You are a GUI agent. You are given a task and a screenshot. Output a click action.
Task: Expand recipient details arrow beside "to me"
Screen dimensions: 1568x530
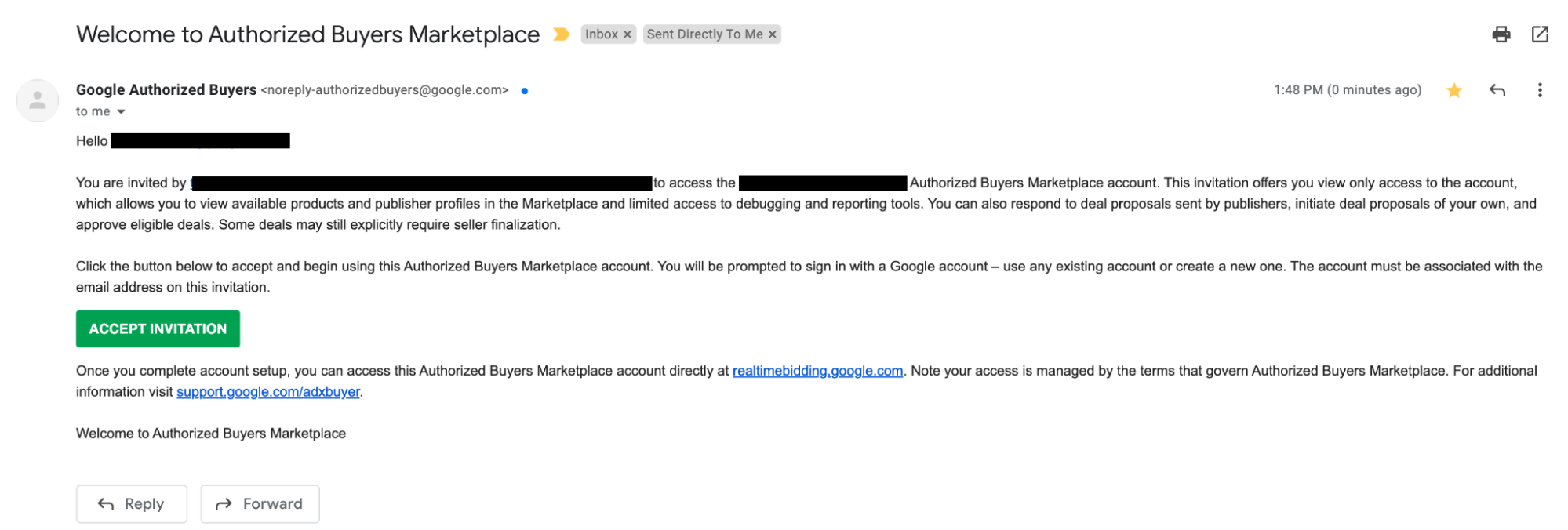pyautogui.click(x=121, y=112)
